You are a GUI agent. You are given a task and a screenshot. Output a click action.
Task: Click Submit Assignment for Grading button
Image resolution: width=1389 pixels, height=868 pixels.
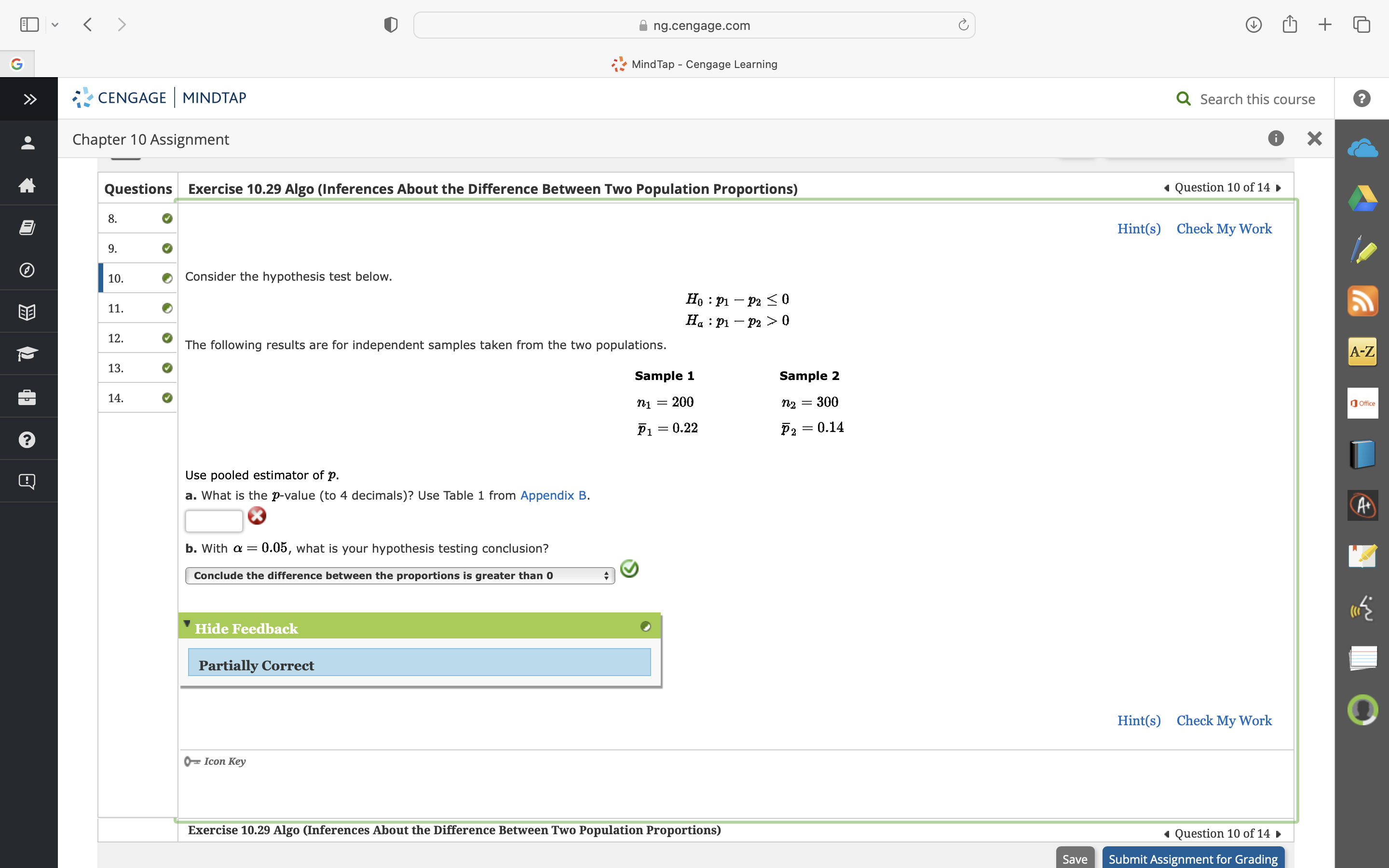click(x=1193, y=858)
